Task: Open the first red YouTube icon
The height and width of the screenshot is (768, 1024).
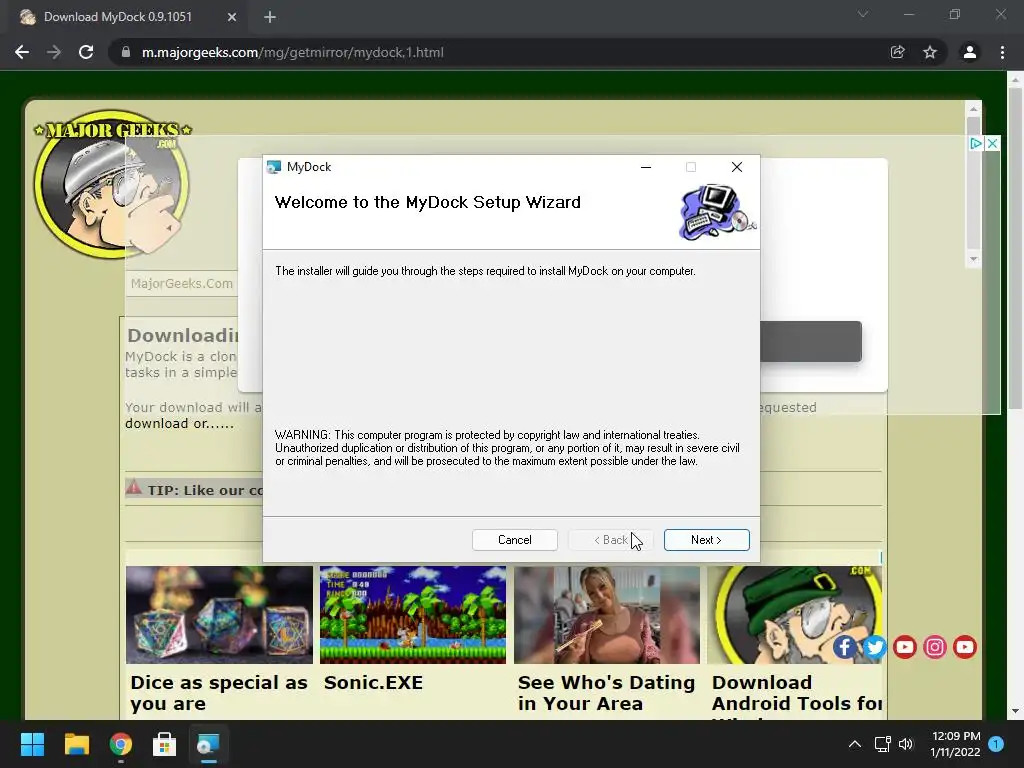Action: pyautogui.click(x=904, y=647)
